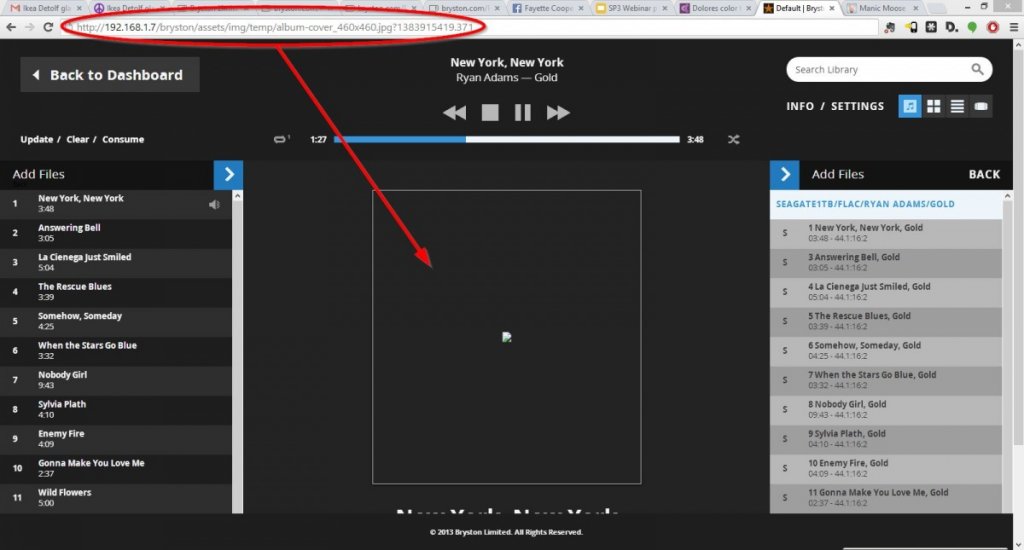1024x550 pixels.
Task: Select playlist track La Cienega Just Smiled
Action: click(116, 262)
